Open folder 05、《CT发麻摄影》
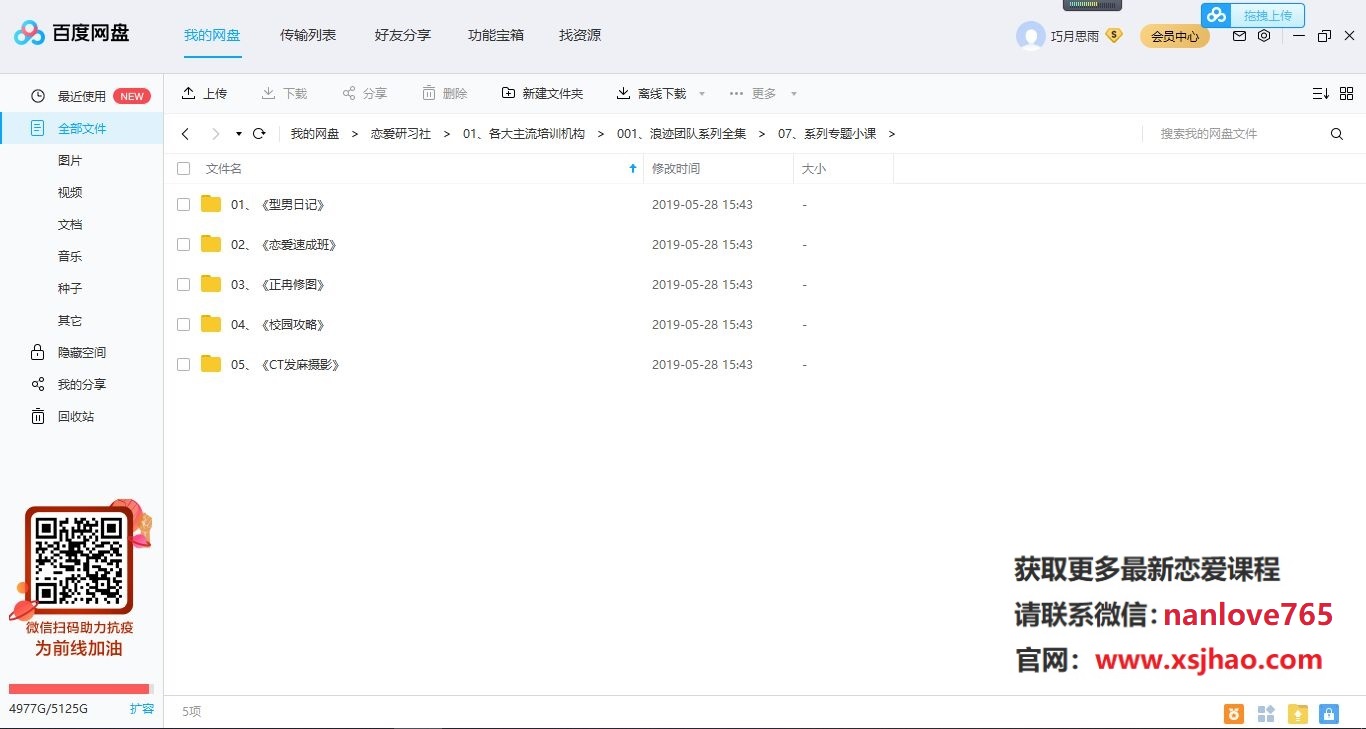1366x729 pixels. pyautogui.click(x=285, y=364)
